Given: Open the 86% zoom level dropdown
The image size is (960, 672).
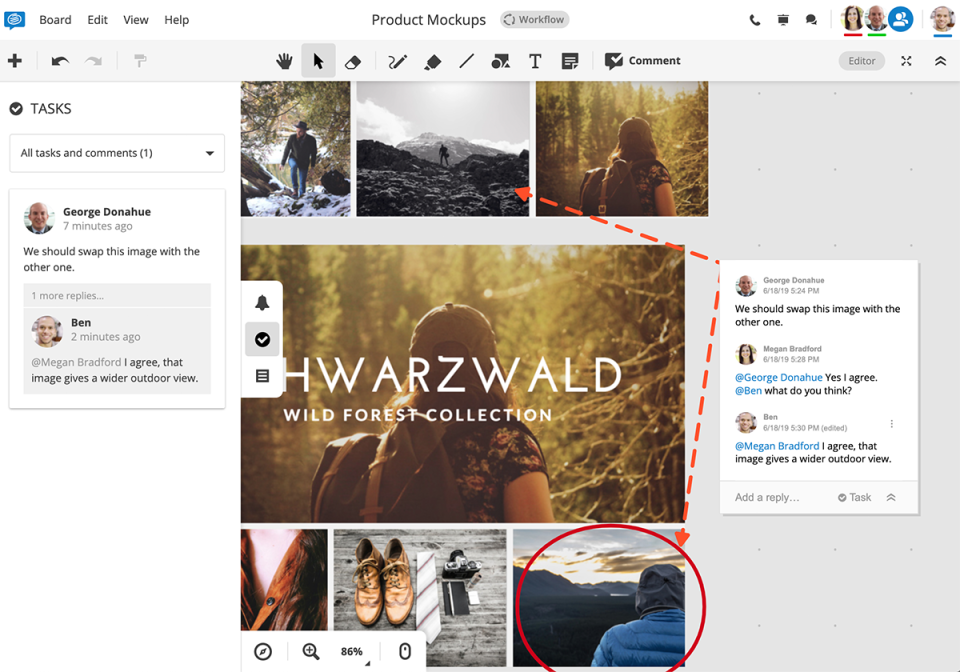Looking at the screenshot, I should coord(352,651).
